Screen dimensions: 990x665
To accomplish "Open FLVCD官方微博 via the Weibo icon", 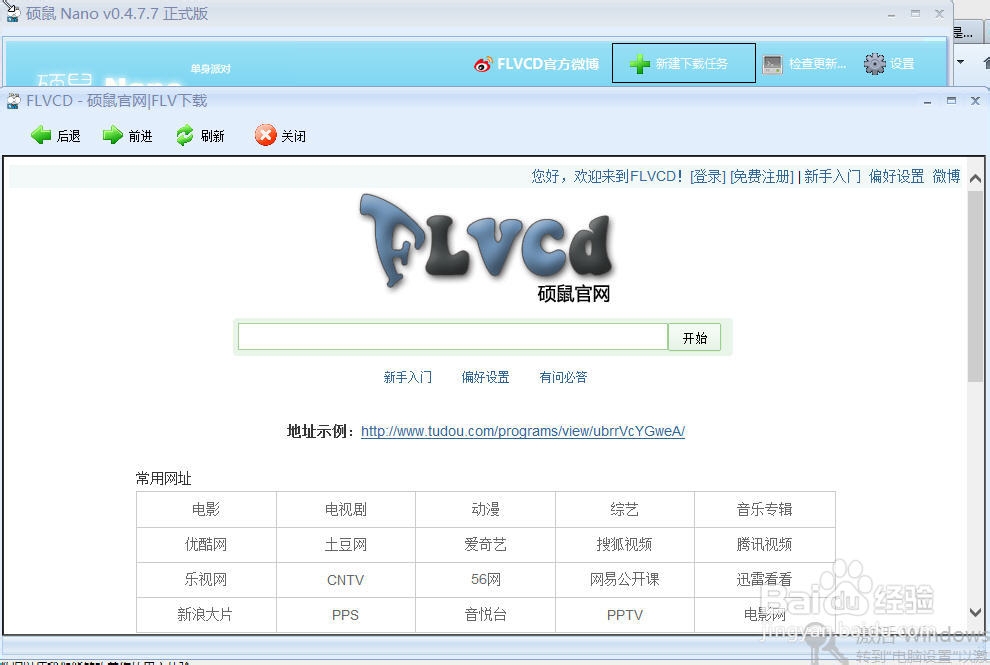I will [x=481, y=62].
